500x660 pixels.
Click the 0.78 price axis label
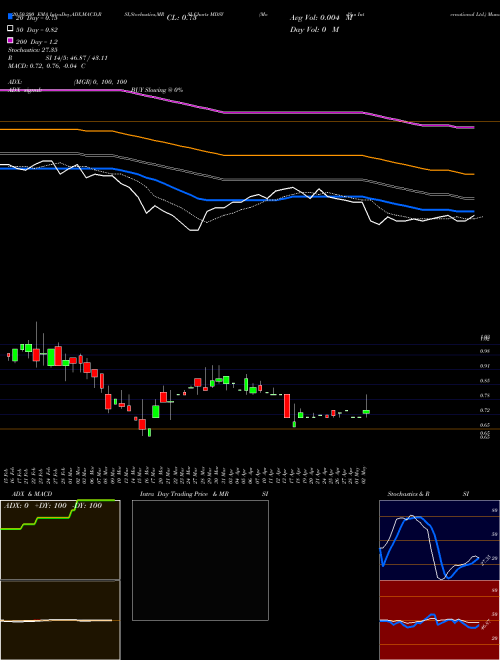pos(484,396)
